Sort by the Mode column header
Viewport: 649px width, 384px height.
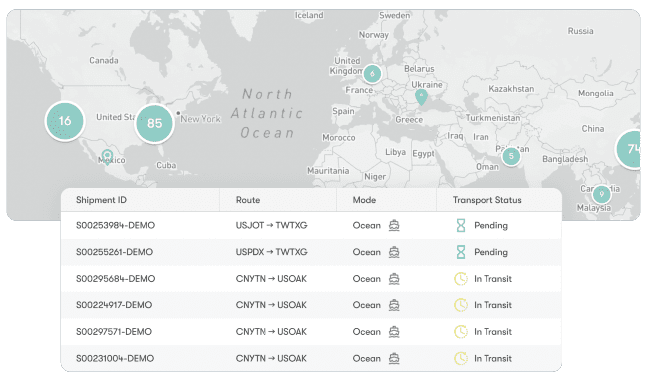coord(364,200)
